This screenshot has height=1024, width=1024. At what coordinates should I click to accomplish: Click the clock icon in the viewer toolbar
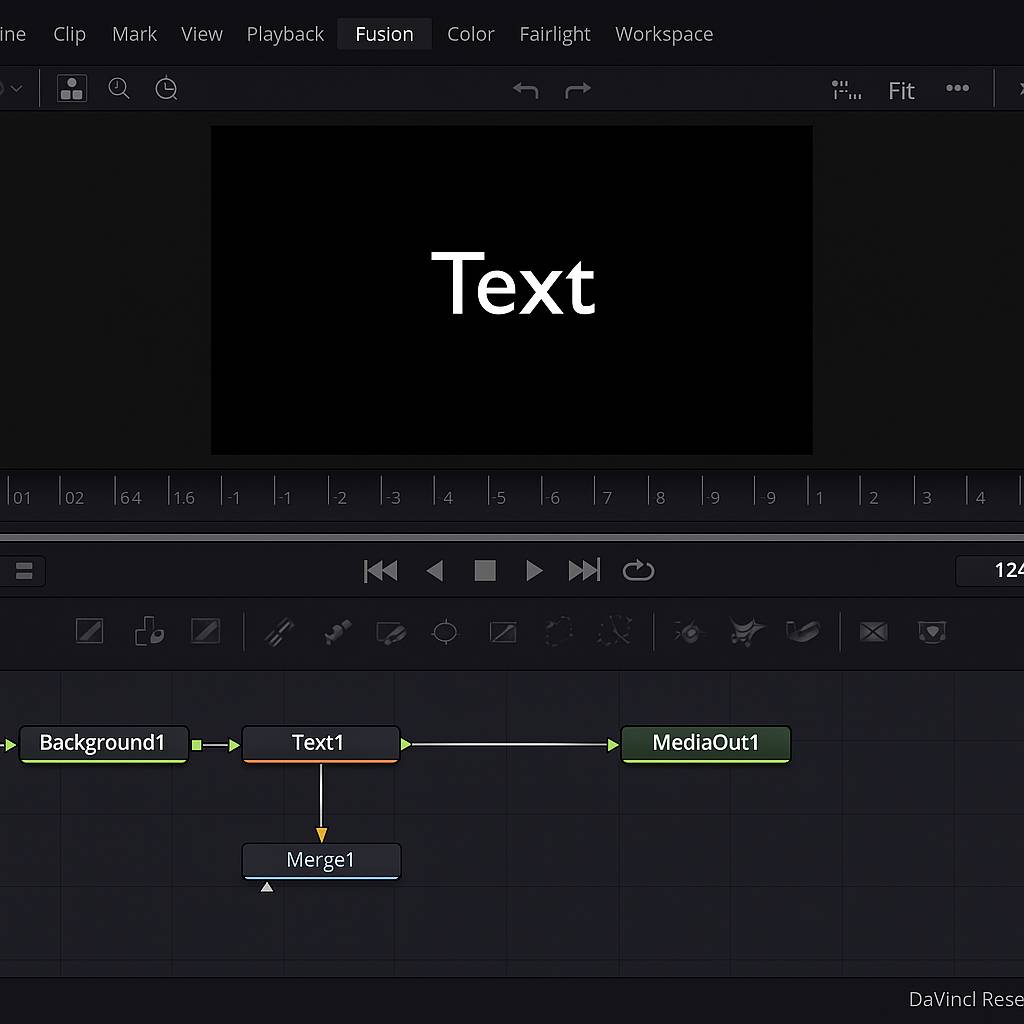tap(166, 89)
